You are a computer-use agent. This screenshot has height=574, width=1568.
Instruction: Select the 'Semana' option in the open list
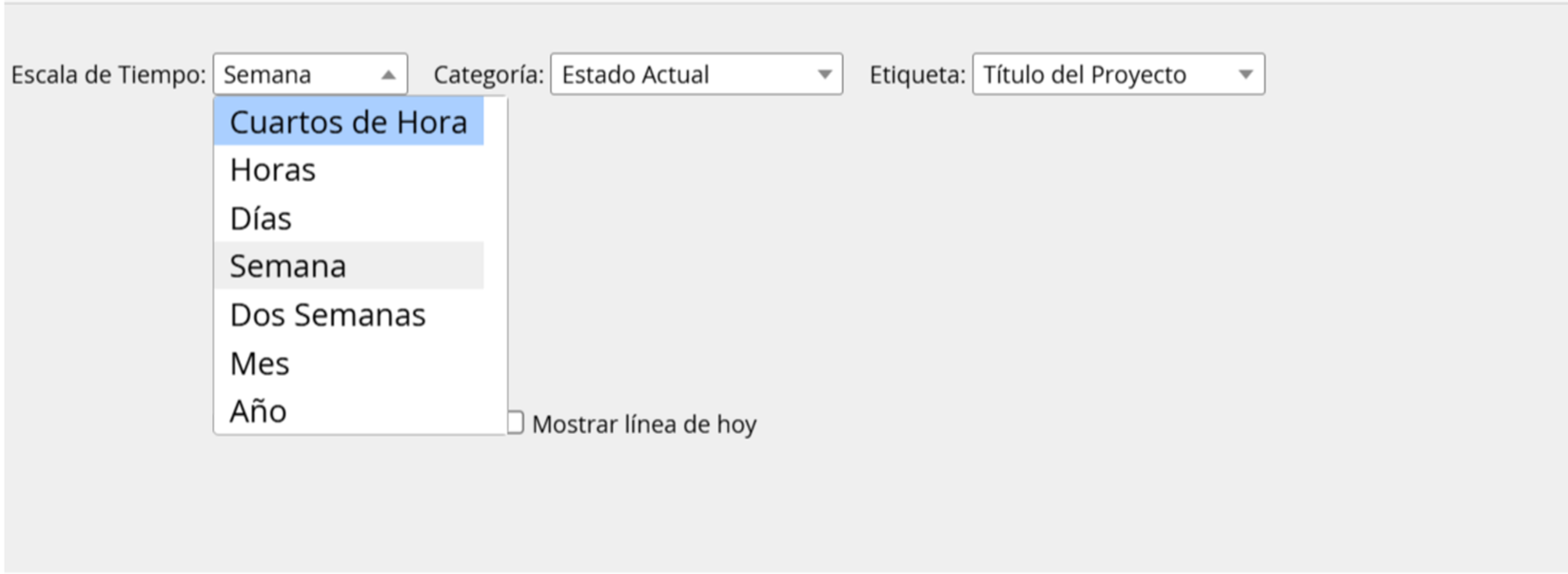[x=349, y=266]
